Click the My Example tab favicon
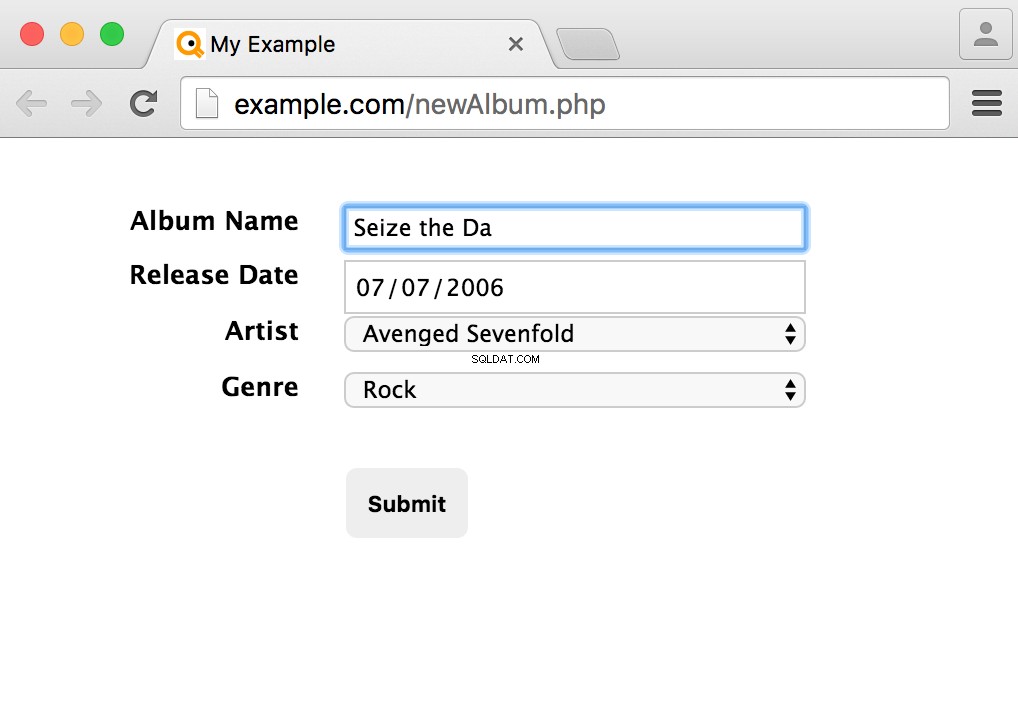This screenshot has width=1018, height=720. click(x=190, y=44)
